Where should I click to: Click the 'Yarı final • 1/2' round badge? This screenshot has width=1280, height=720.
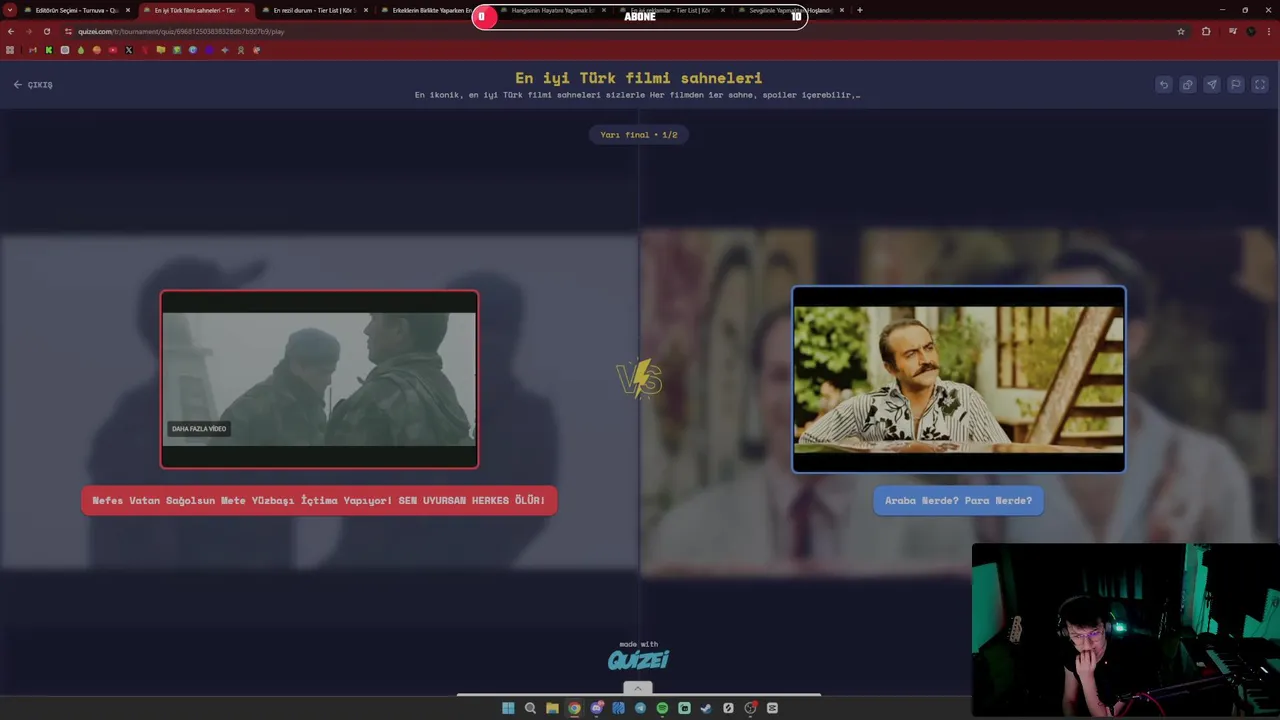tap(638, 135)
